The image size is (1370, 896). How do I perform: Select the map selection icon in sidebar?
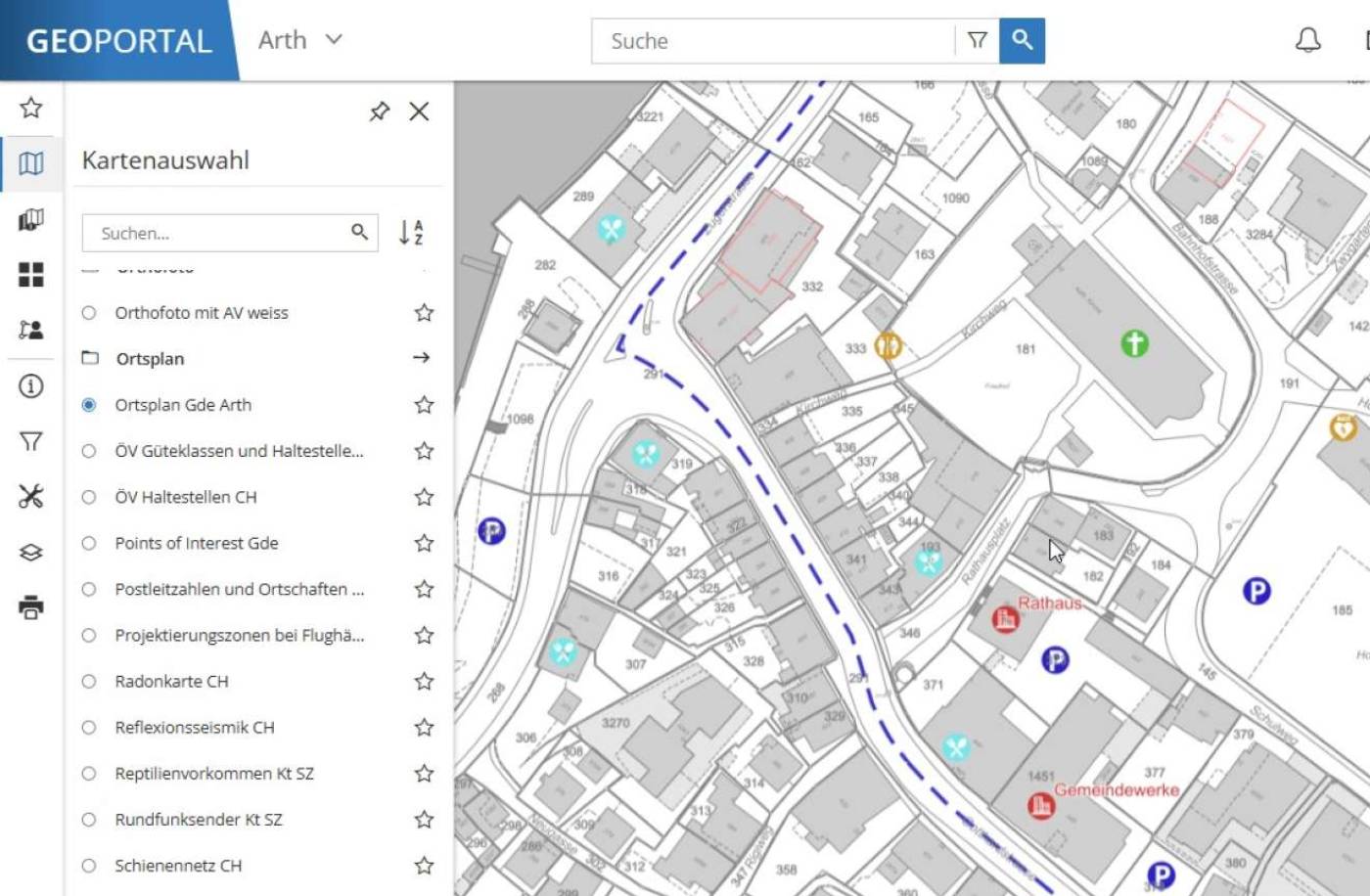point(31,164)
